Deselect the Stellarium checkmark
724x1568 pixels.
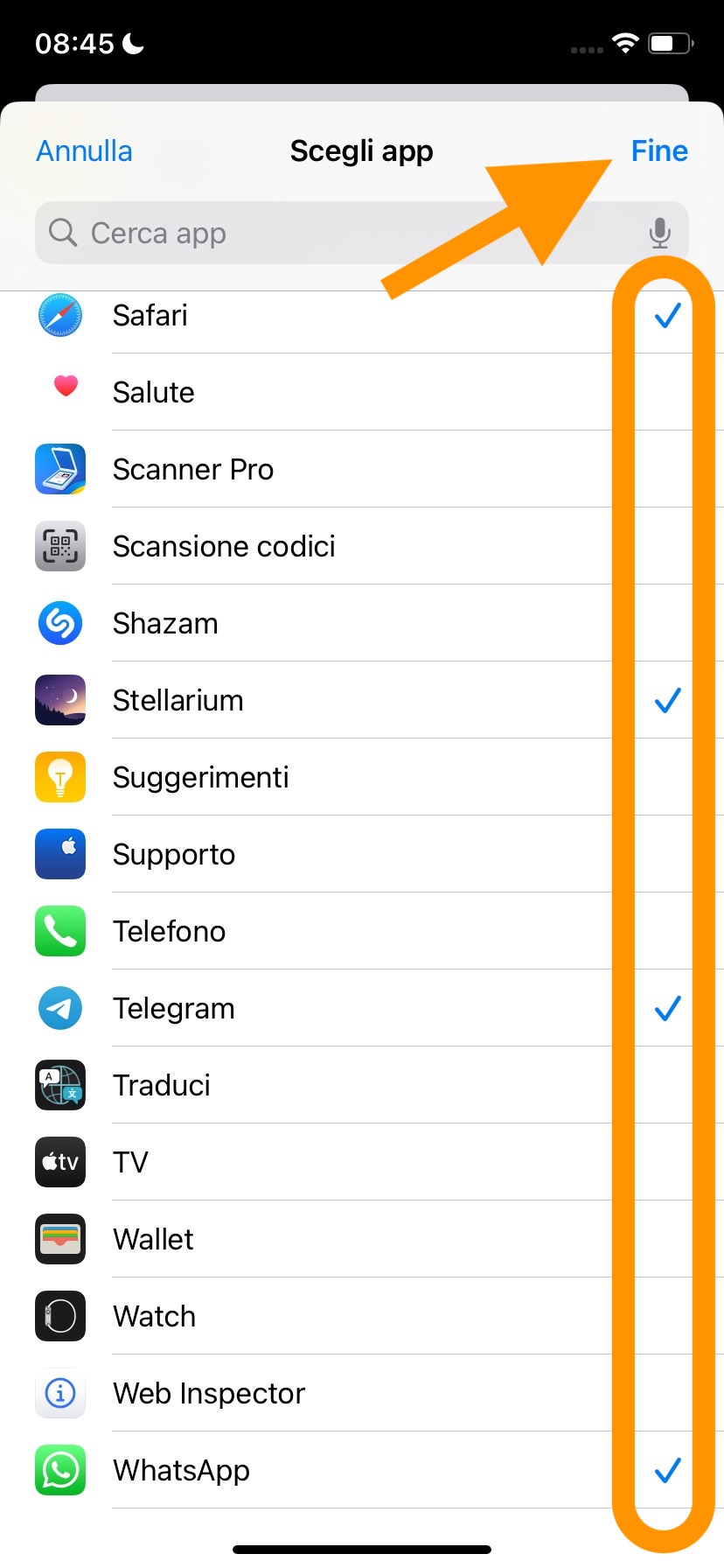[667, 700]
